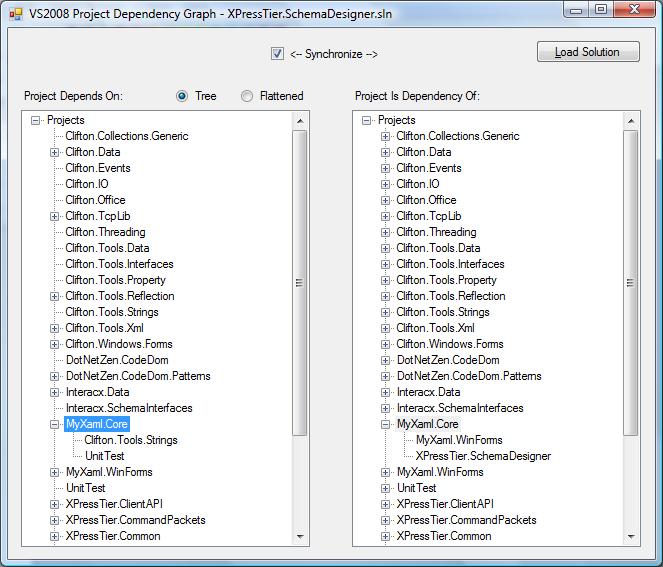Expand Clifton.Windows.Forms in left tree
Image resolution: width=663 pixels, height=567 pixels.
point(55,344)
